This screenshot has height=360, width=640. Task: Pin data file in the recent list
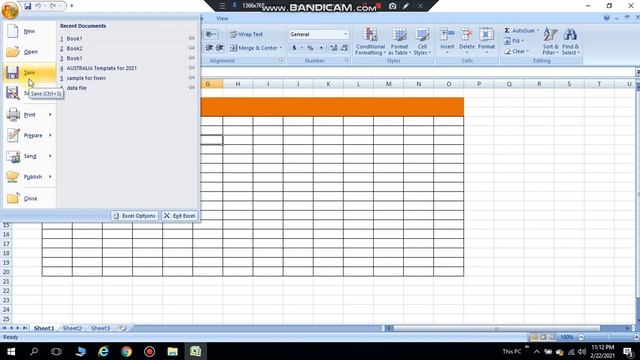[x=192, y=88]
